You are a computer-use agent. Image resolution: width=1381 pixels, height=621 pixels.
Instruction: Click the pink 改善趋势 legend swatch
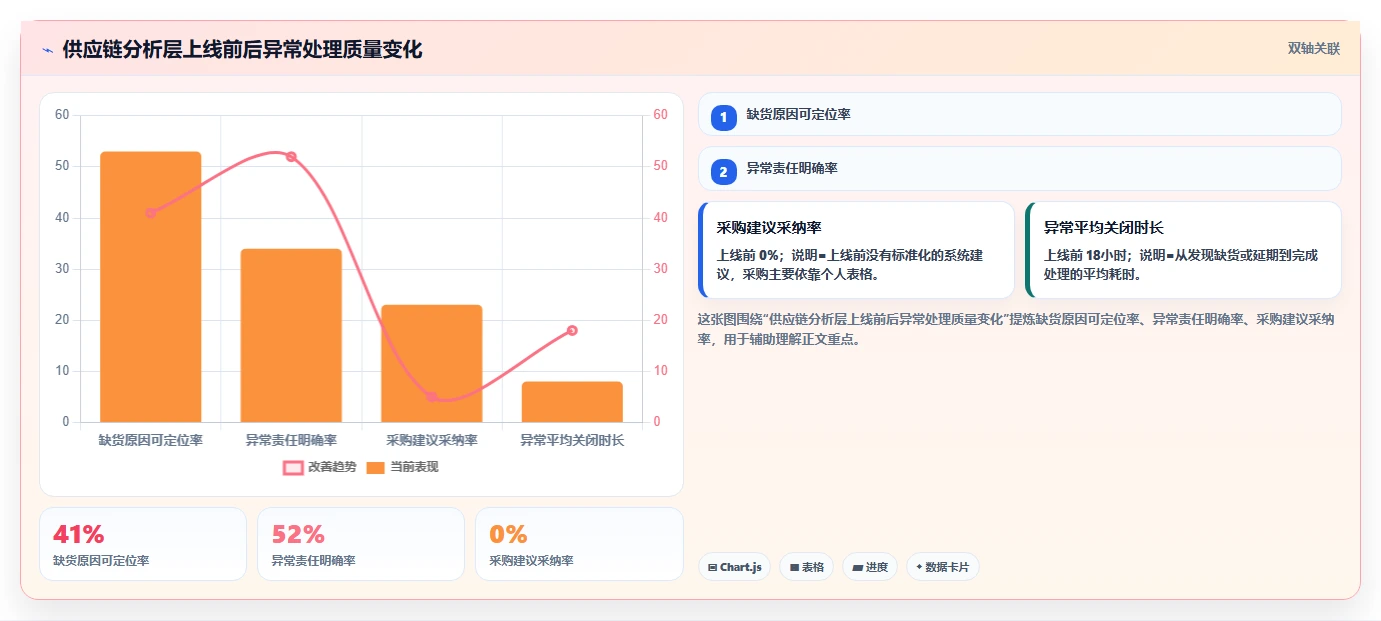[x=293, y=467]
